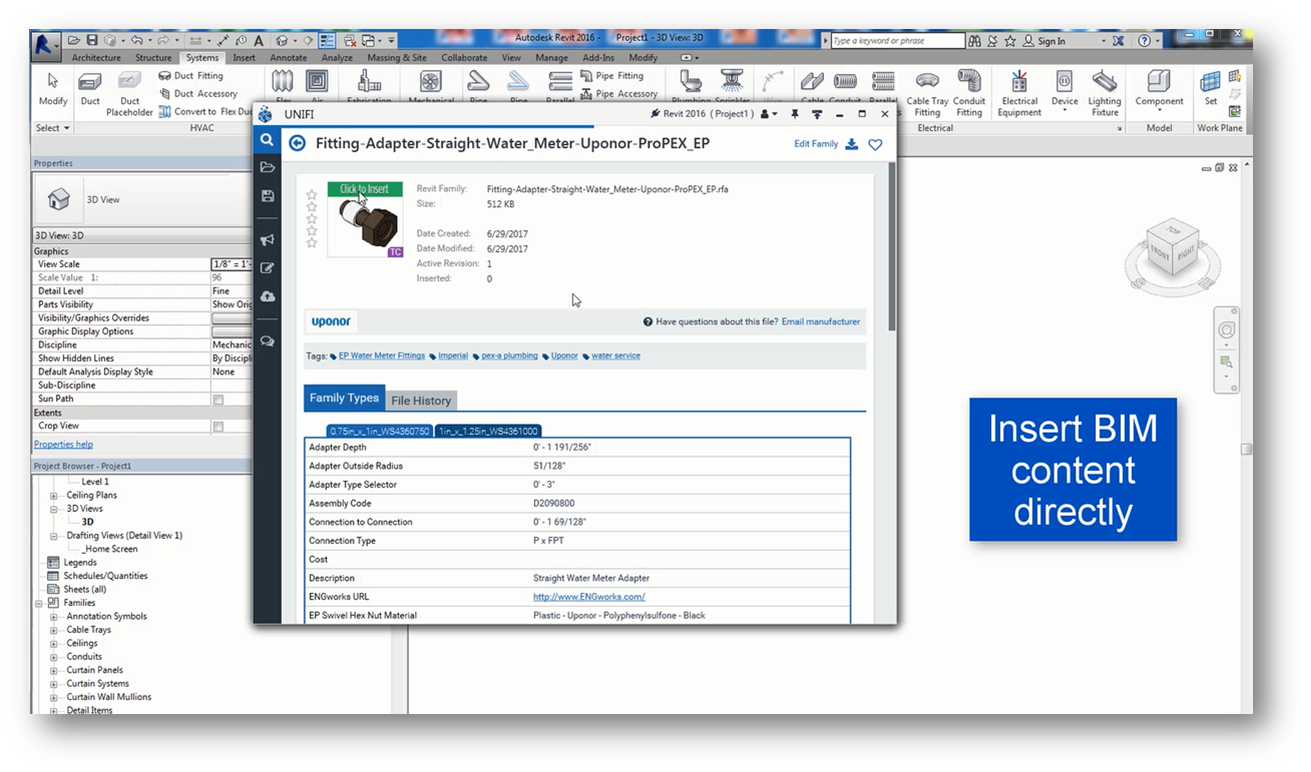Open the Select dropdown under Modify

[x=53, y=128]
